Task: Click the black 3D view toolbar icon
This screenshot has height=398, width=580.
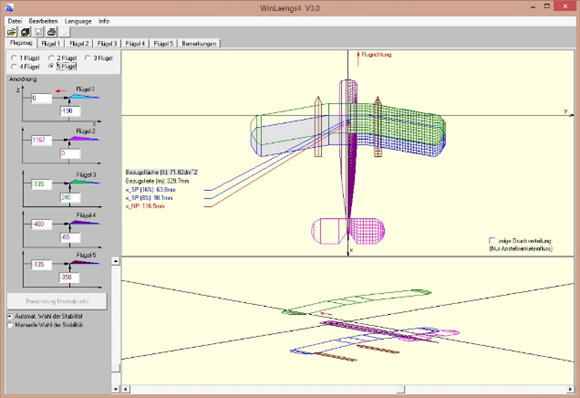Action: 25,32
